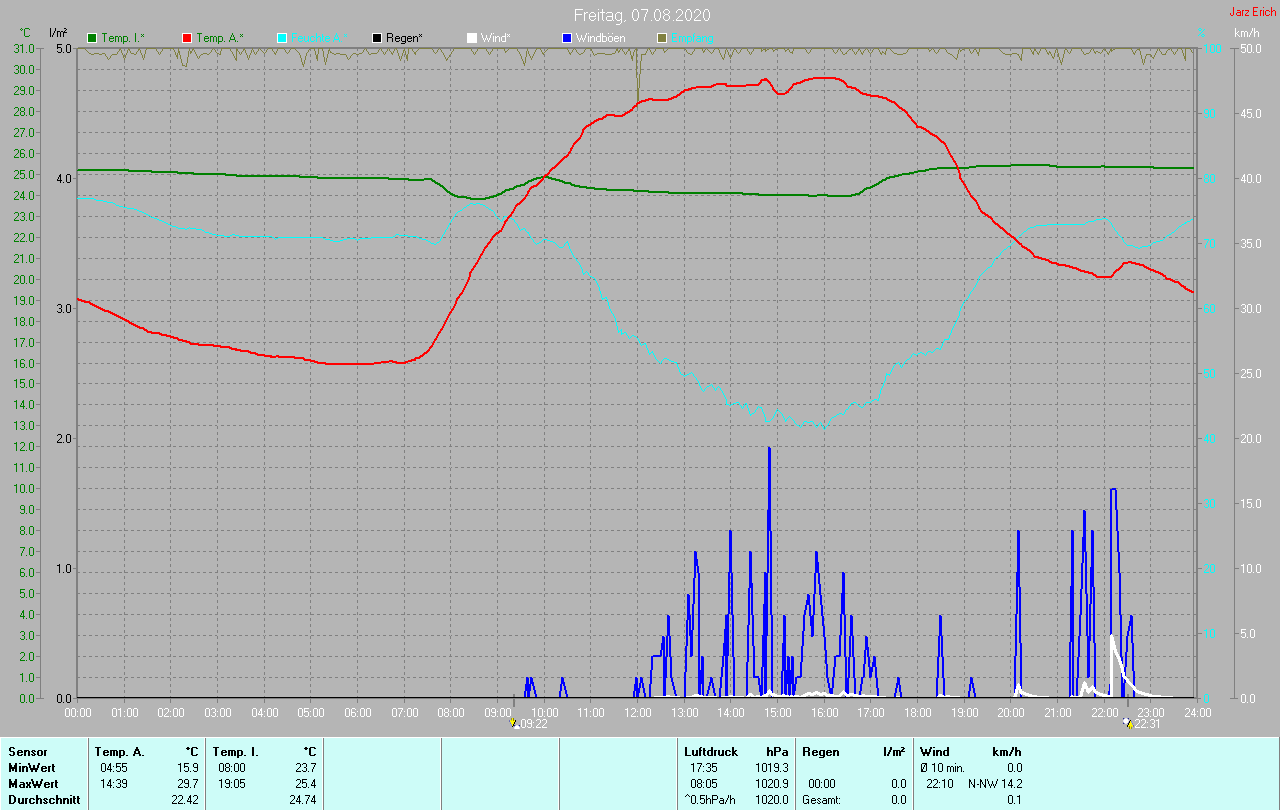The height and width of the screenshot is (810, 1280).
Task: Click the green Temp. I. legend swatch
Action: point(93,38)
